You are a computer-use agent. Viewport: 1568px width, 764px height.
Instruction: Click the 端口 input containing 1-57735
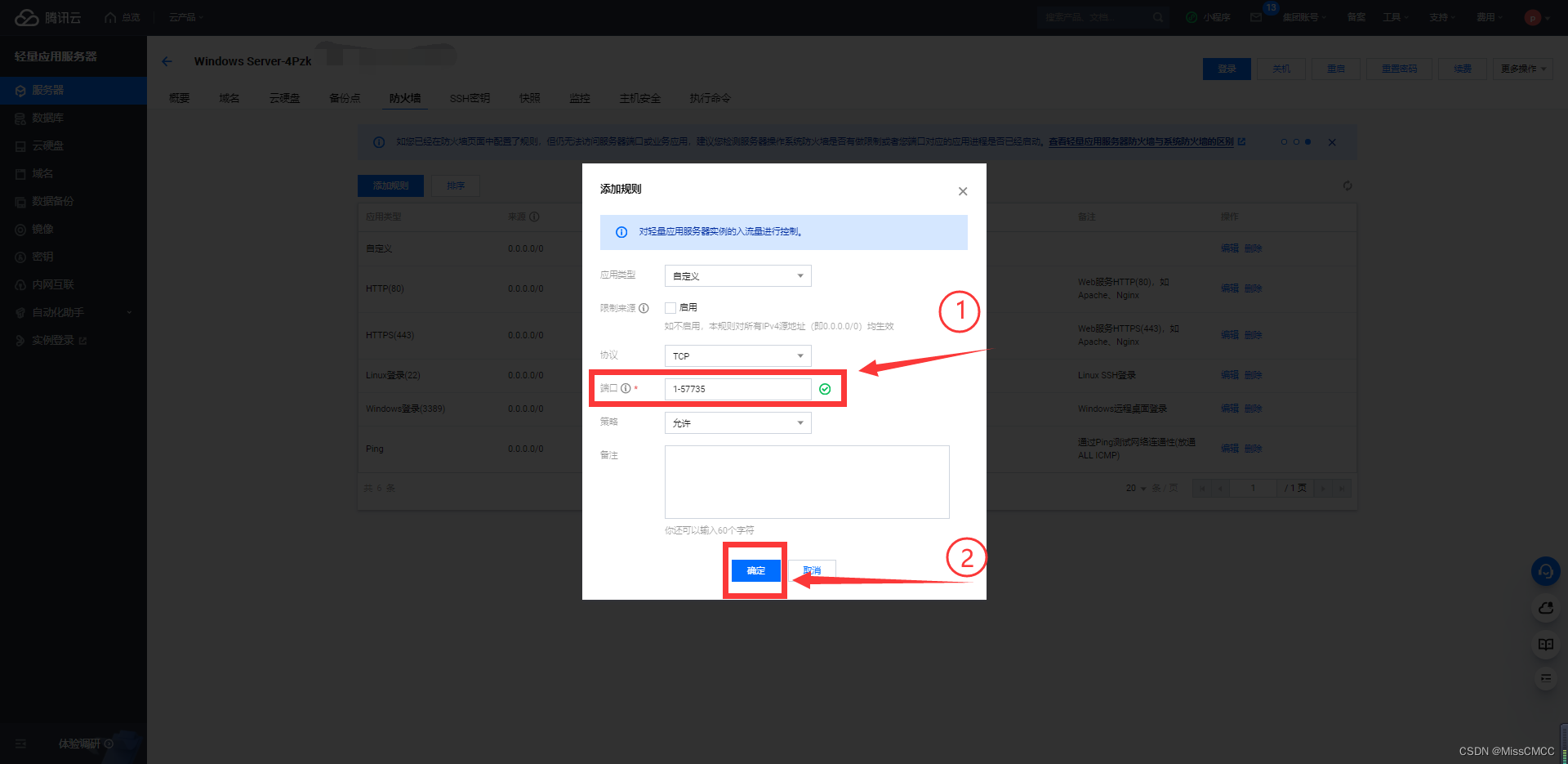(737, 389)
